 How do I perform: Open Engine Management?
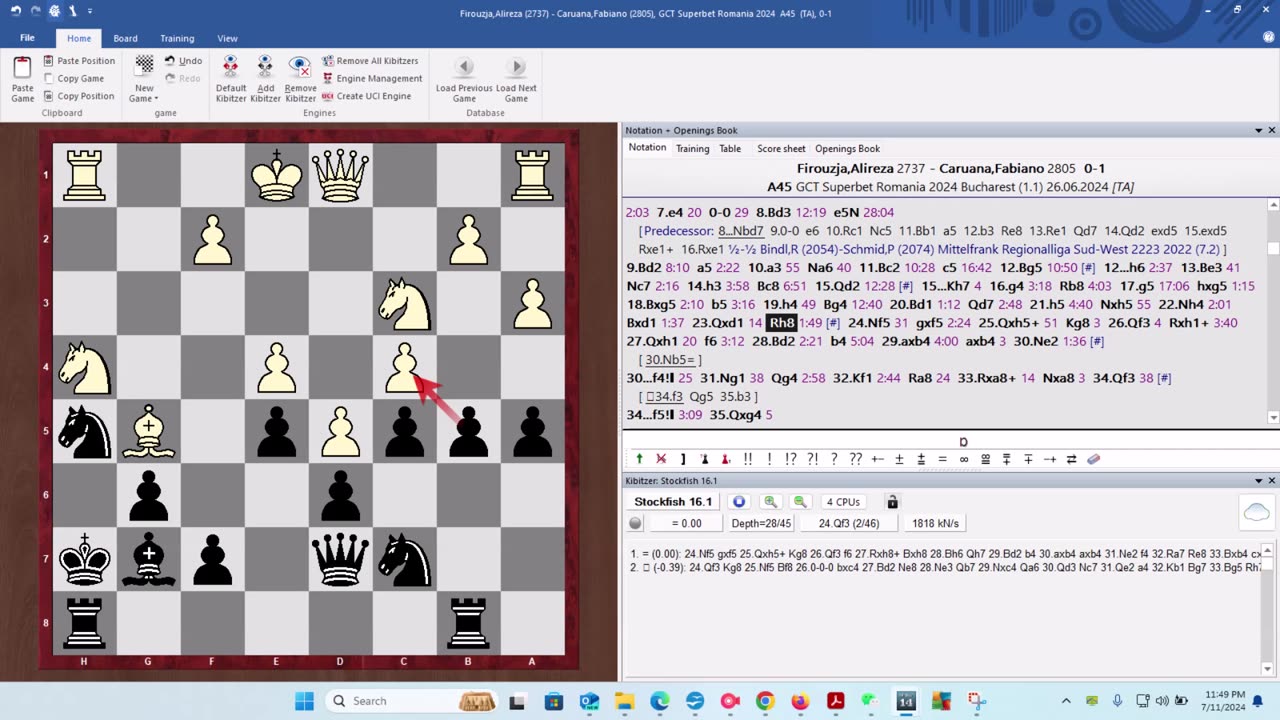[x=372, y=78]
